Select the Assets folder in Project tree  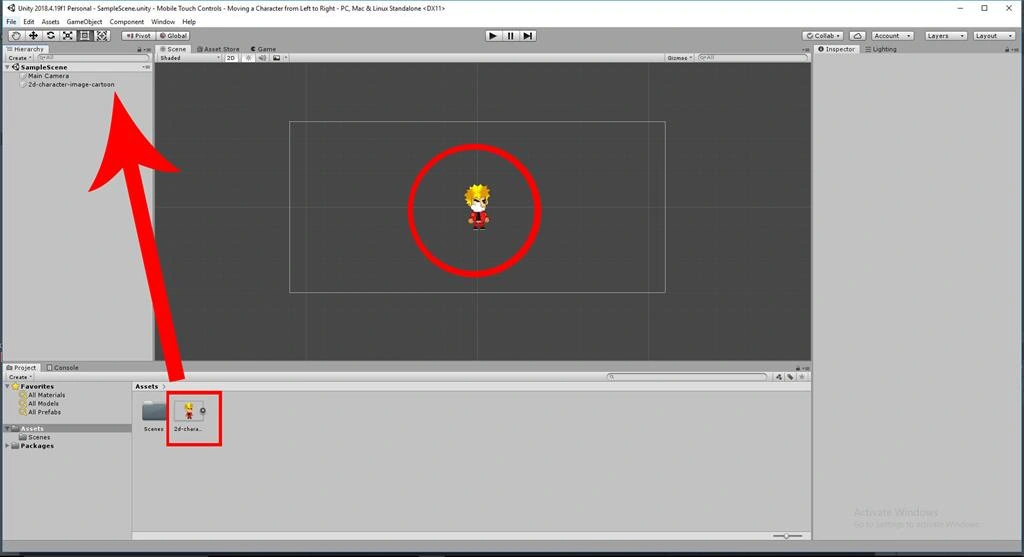coord(67,428)
